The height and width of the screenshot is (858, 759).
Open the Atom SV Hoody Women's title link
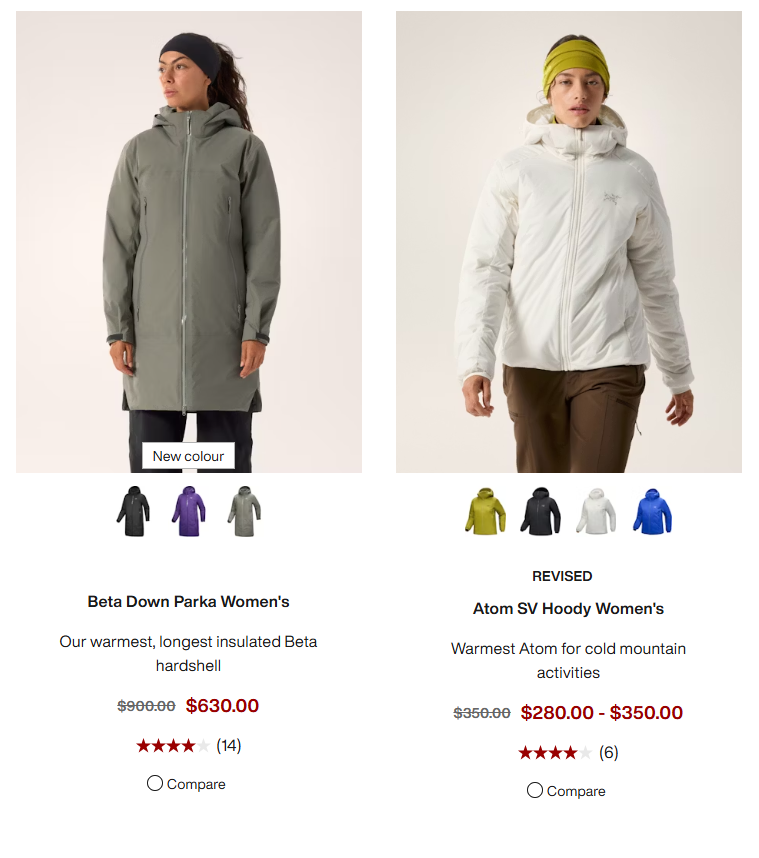(x=569, y=608)
